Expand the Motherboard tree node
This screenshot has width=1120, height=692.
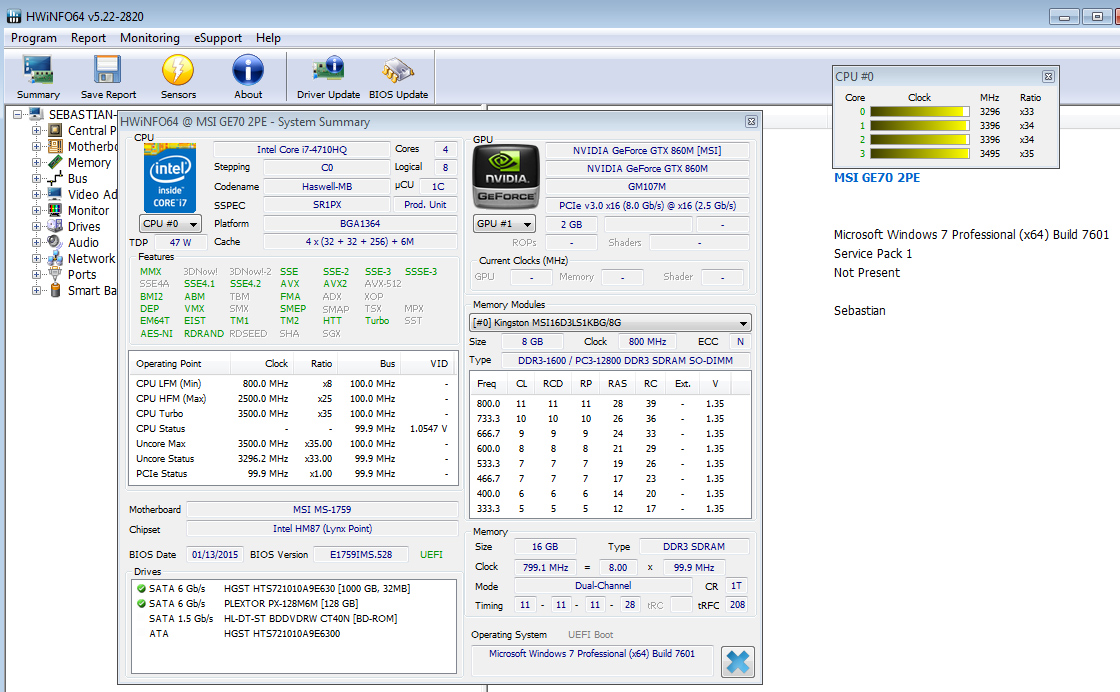coord(36,146)
